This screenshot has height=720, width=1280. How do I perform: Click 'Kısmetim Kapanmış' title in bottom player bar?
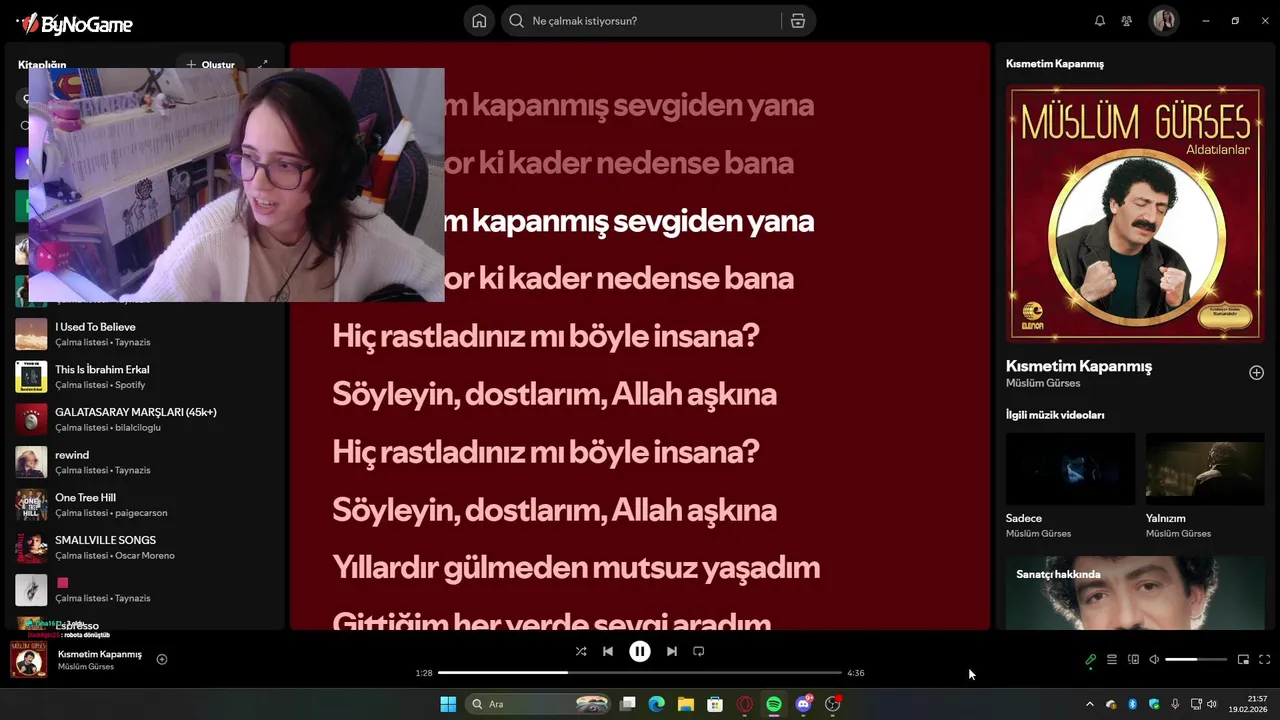(100, 654)
